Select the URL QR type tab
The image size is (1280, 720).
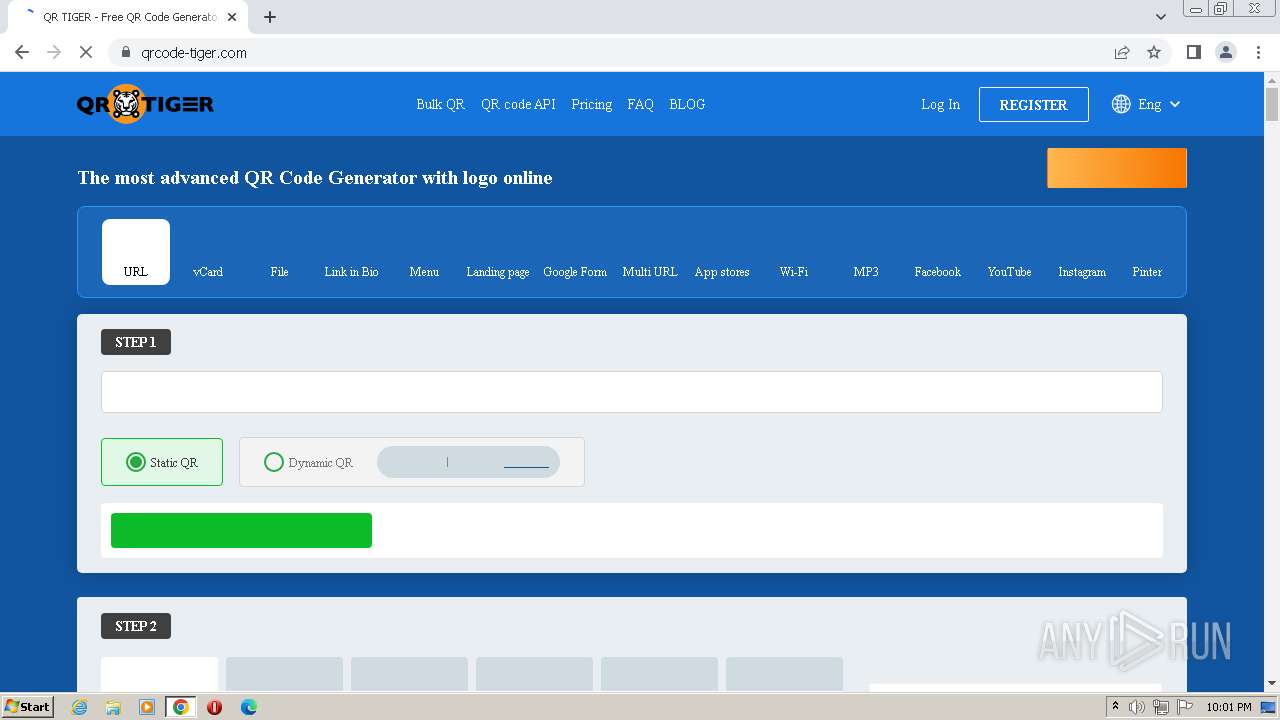click(x=136, y=252)
